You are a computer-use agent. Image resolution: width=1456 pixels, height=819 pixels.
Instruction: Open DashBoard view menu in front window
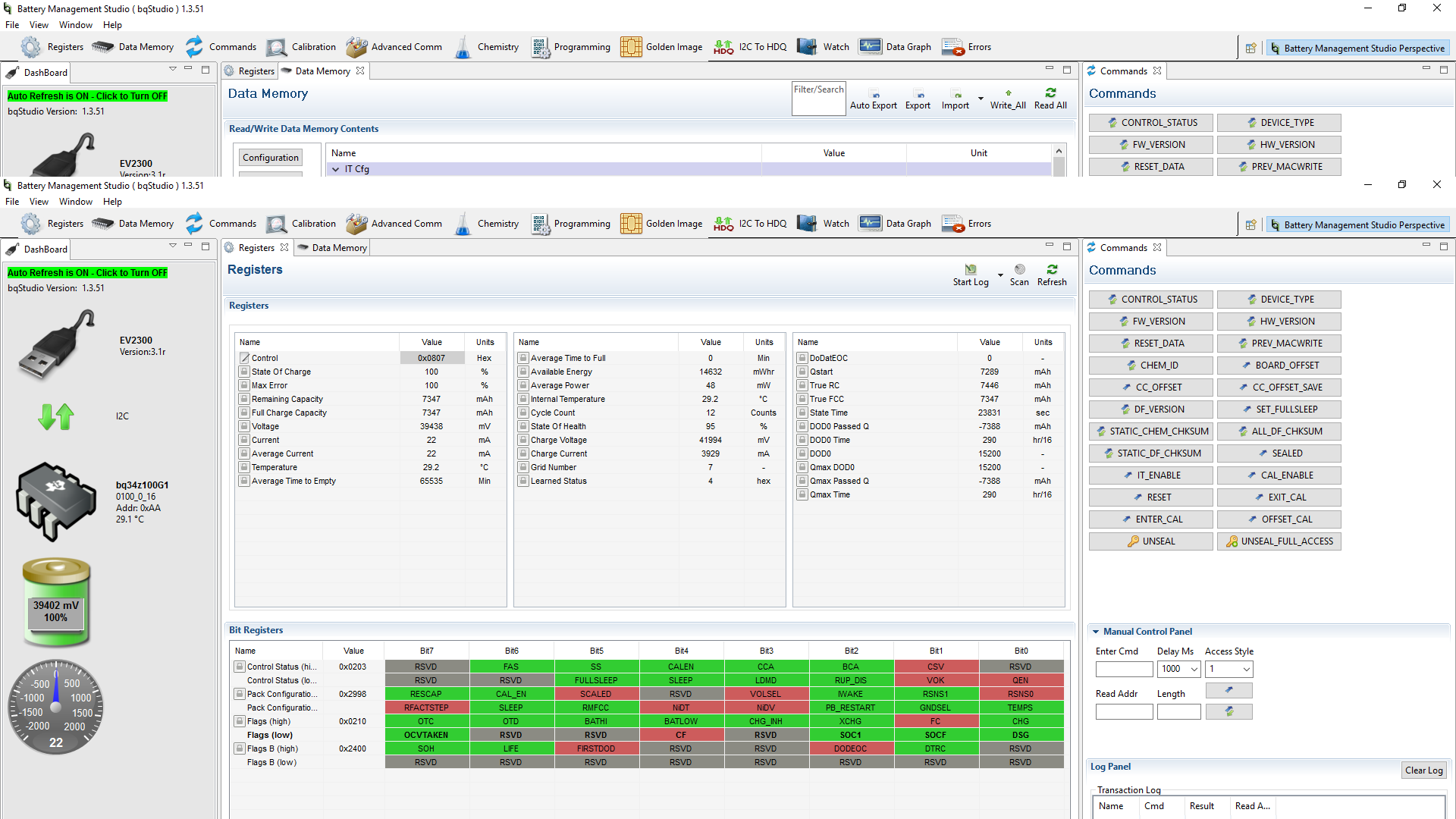click(x=173, y=246)
